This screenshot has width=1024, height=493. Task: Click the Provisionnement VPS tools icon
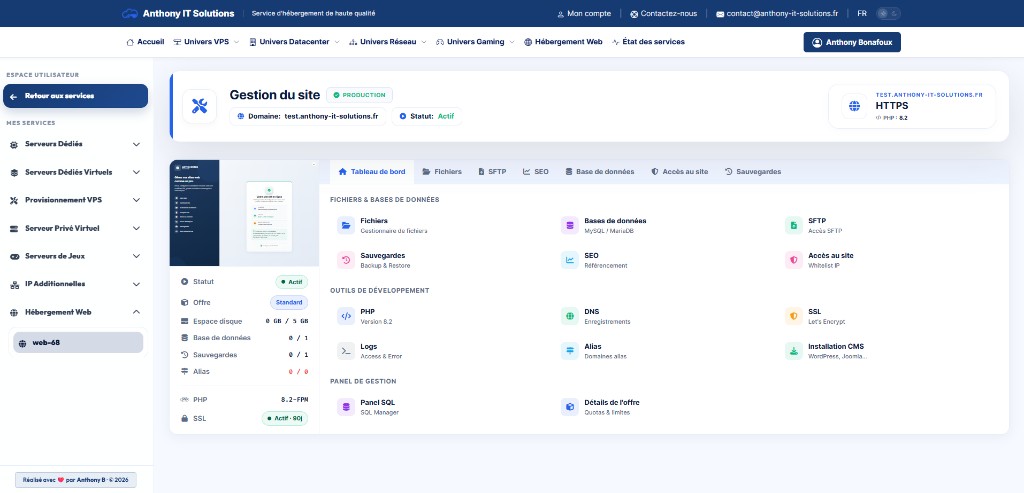tap(14, 200)
